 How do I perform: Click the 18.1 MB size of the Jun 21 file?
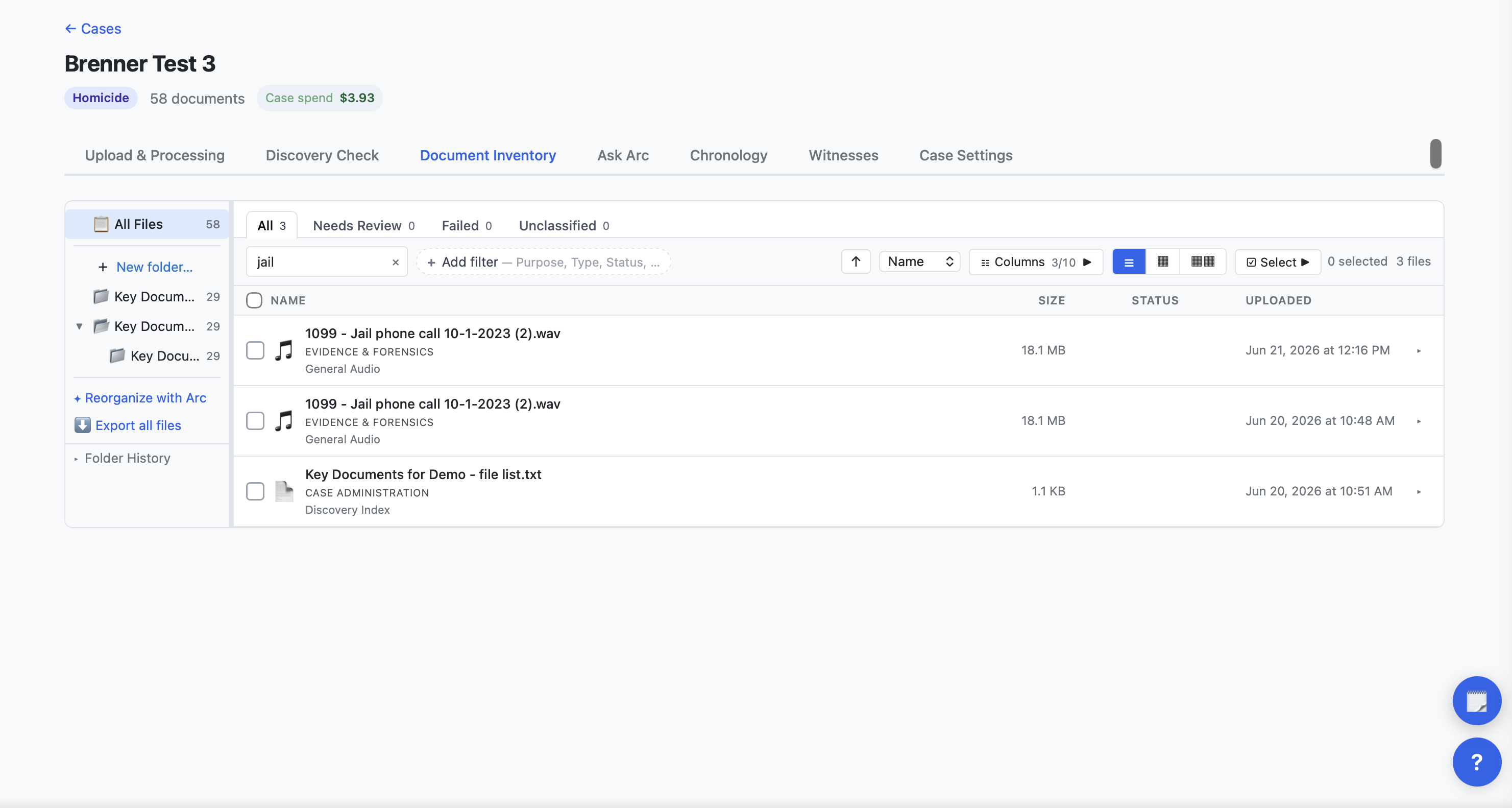point(1042,350)
